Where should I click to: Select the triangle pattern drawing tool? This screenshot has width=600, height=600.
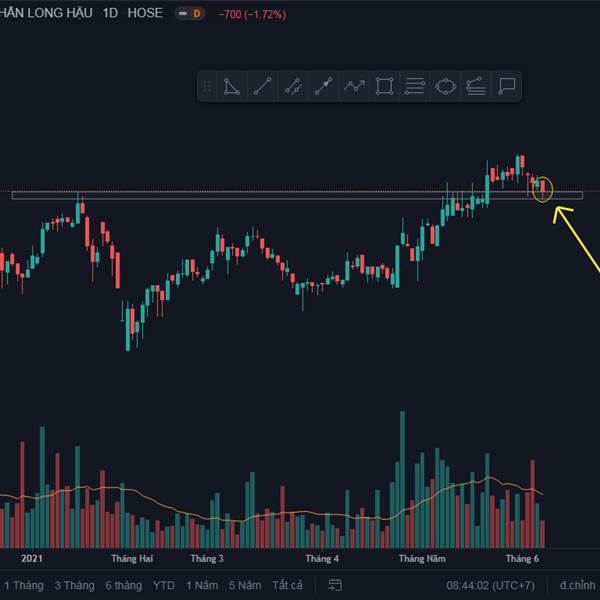(232, 86)
